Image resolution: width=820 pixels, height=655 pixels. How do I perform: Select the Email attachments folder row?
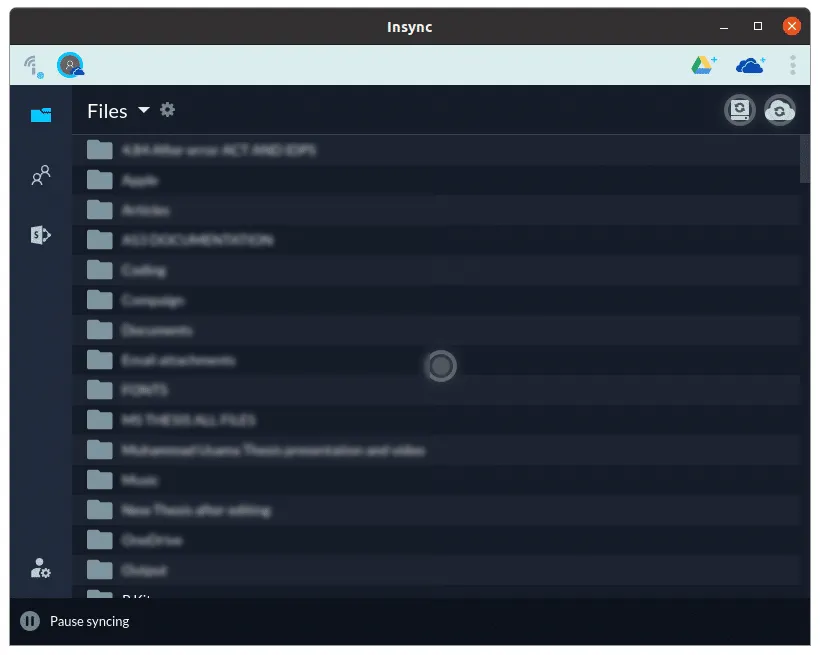(x=436, y=360)
